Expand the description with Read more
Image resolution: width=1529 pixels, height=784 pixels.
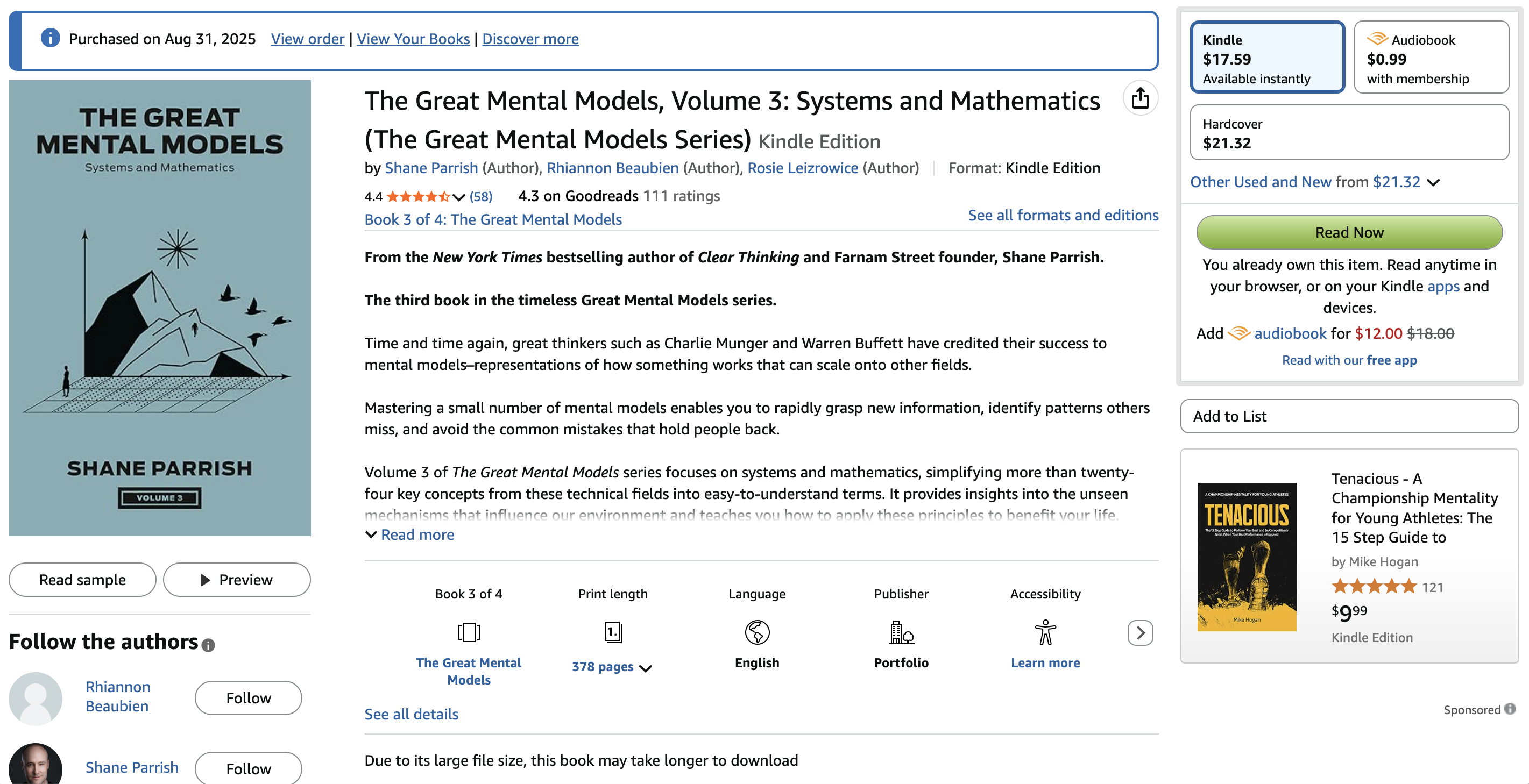tap(416, 535)
